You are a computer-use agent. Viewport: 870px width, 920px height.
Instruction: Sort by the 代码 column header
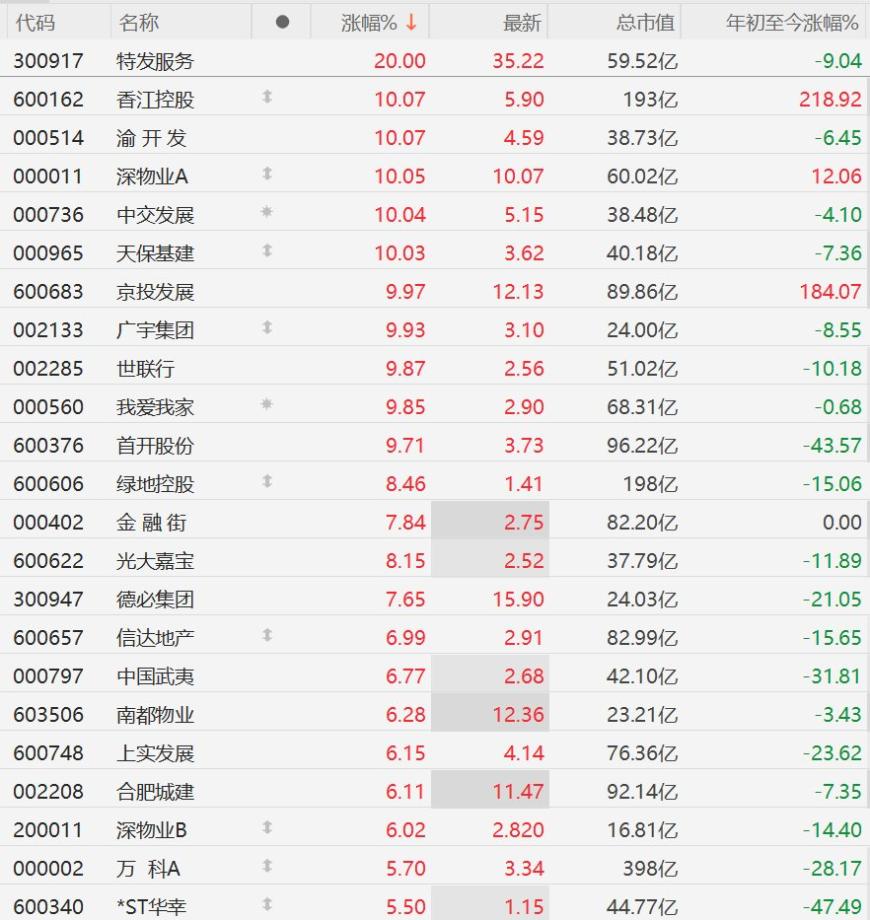36,23
